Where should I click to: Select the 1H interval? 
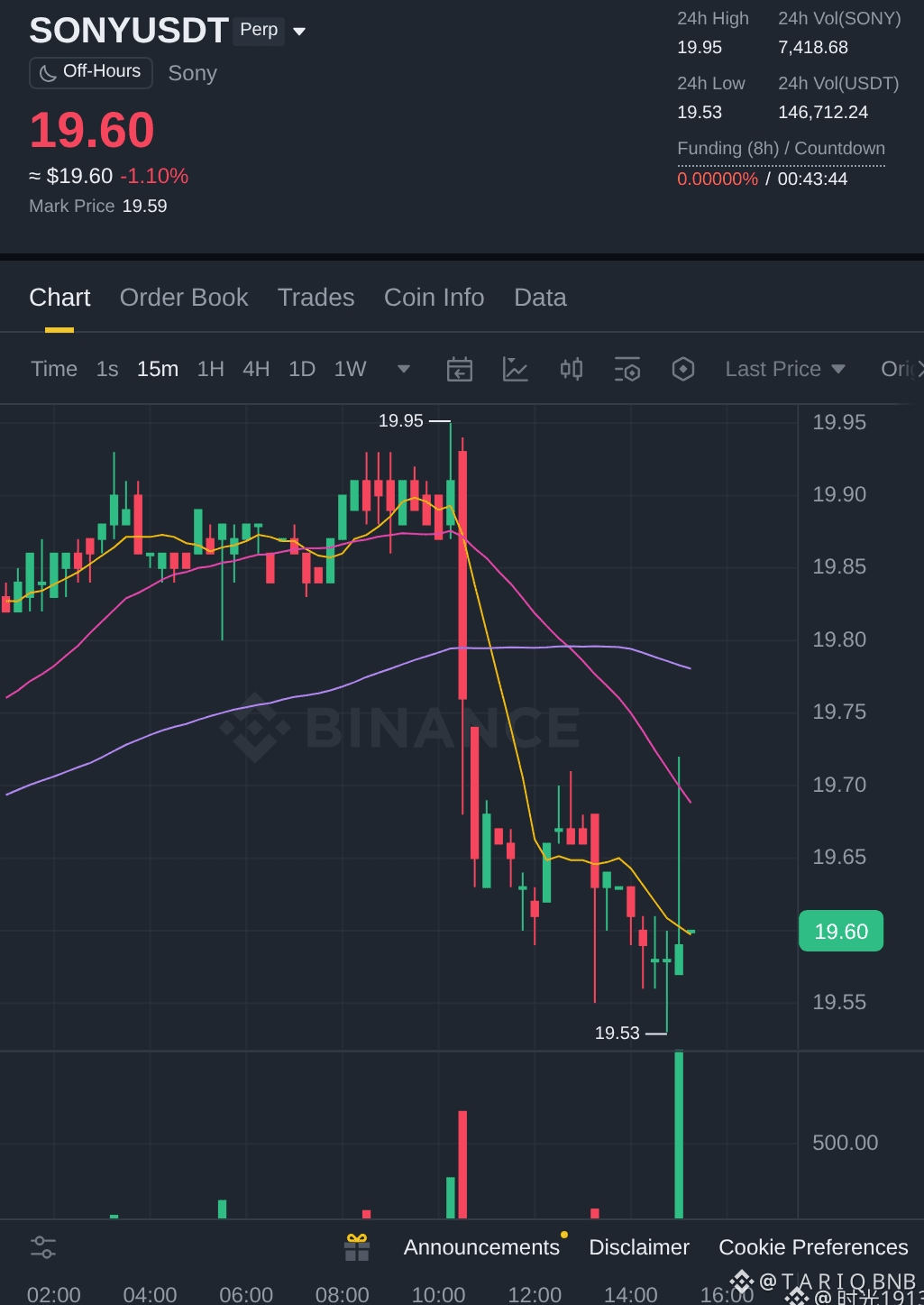click(x=211, y=369)
